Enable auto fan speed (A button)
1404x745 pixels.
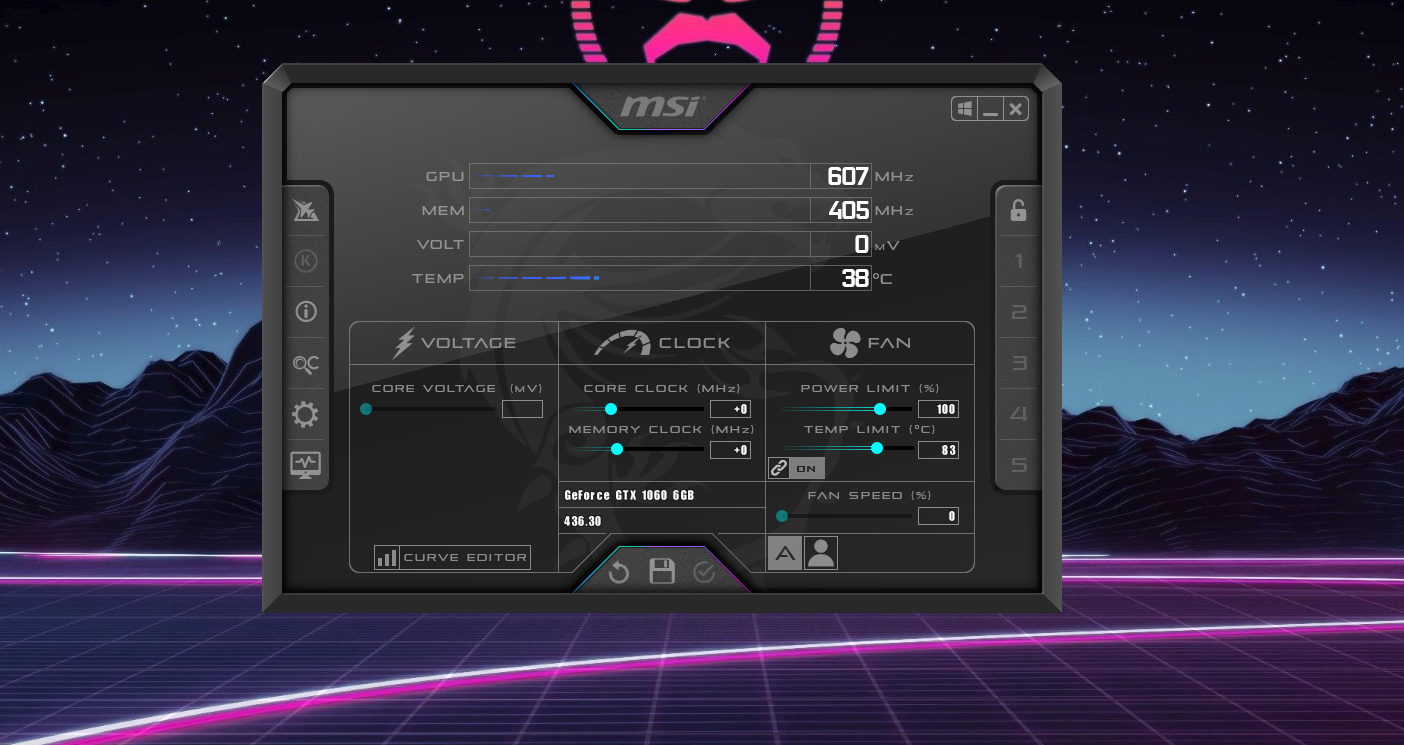coord(785,553)
